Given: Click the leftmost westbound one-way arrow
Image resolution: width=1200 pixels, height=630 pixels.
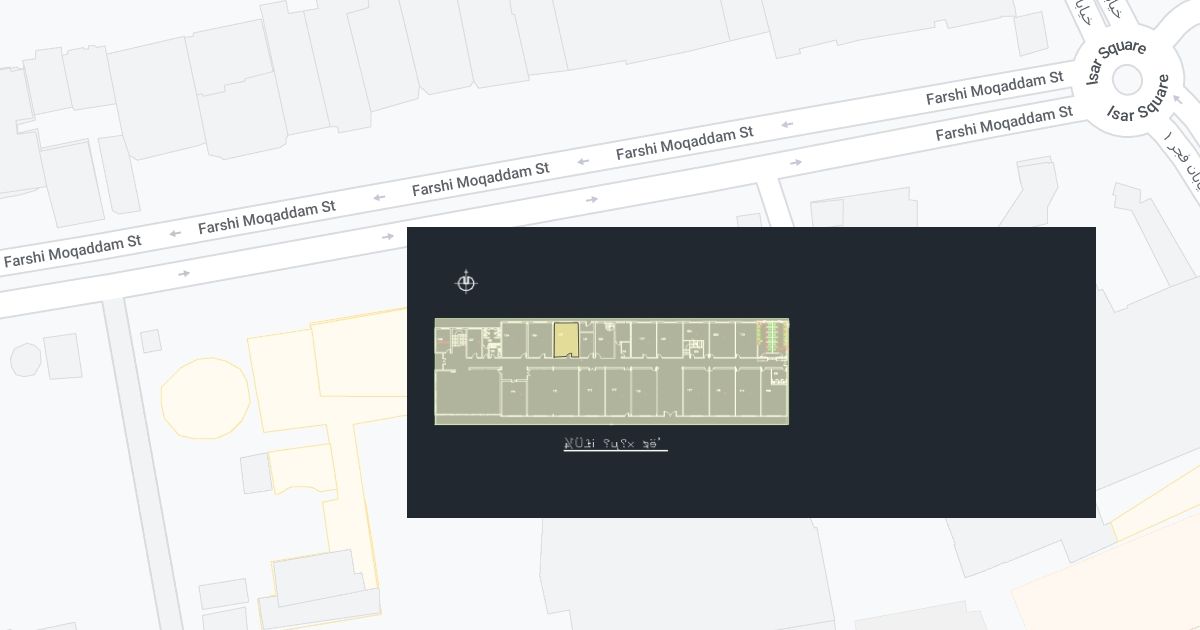Looking at the screenshot, I should (x=175, y=234).
